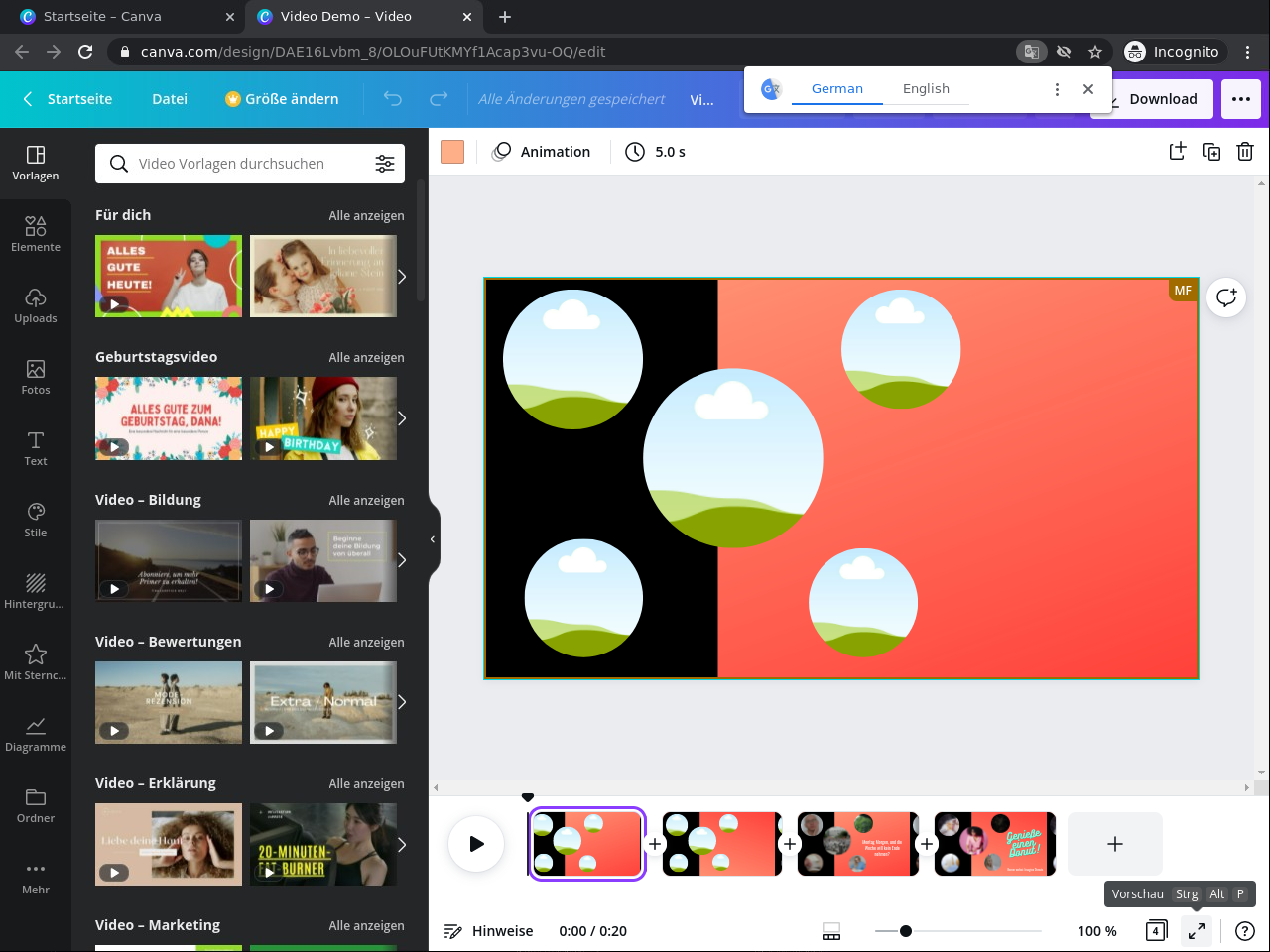Open the Mehr sidebar panel
Image resolution: width=1270 pixels, height=952 pixels.
tap(36, 878)
